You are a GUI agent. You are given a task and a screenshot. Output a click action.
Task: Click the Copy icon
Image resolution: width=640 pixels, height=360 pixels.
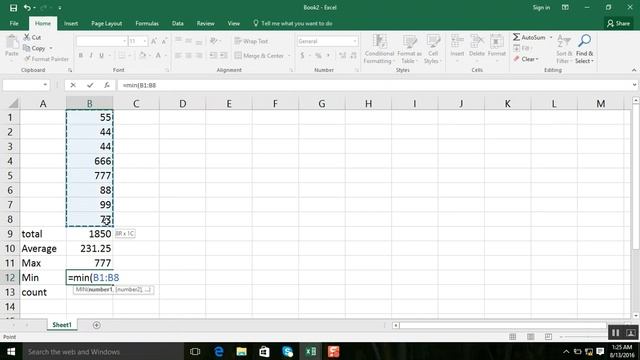pos(27,48)
